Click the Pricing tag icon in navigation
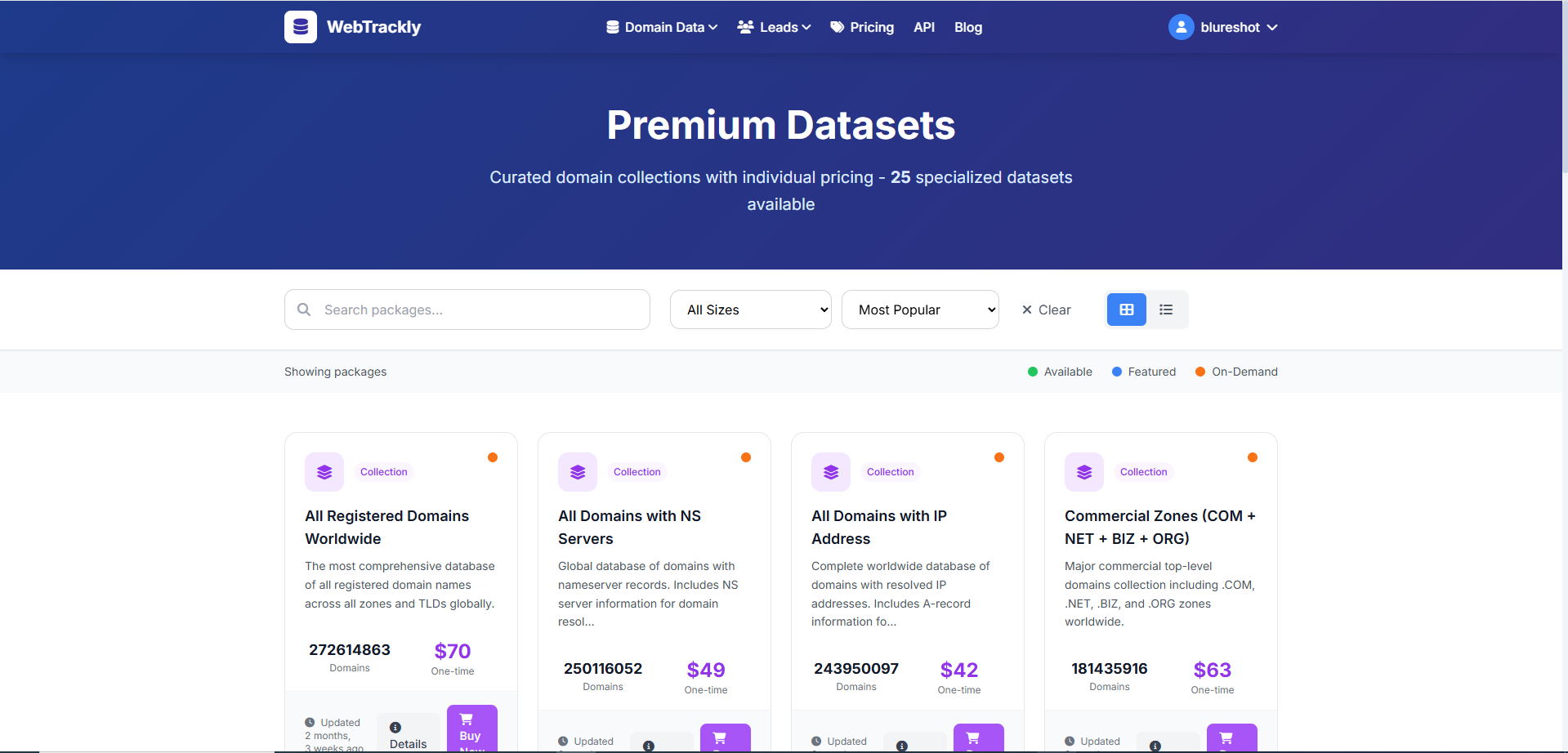Image resolution: width=1568 pixels, height=753 pixels. (836, 27)
